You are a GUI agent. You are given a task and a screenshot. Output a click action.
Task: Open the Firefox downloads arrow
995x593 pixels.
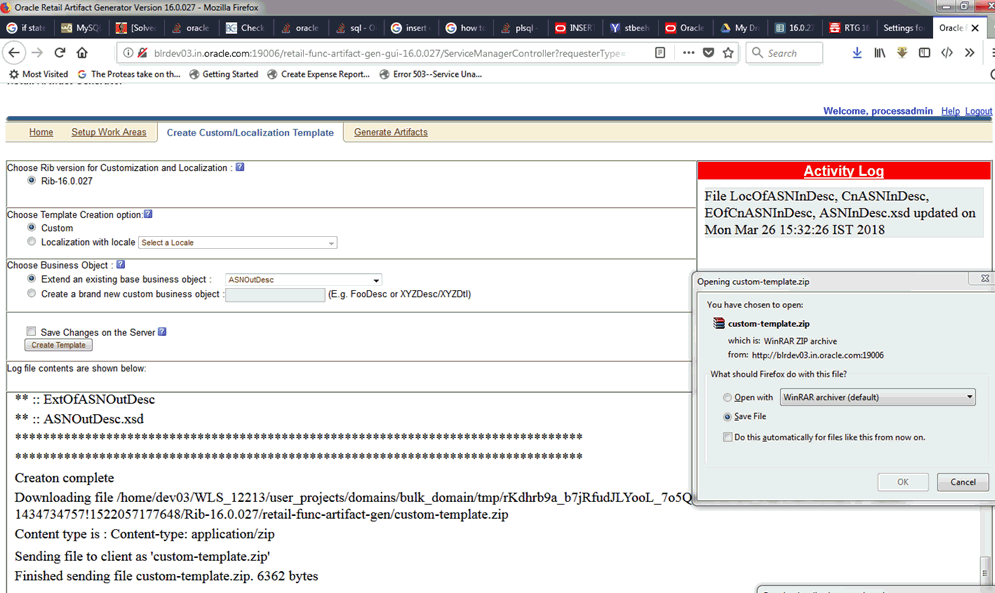click(857, 53)
